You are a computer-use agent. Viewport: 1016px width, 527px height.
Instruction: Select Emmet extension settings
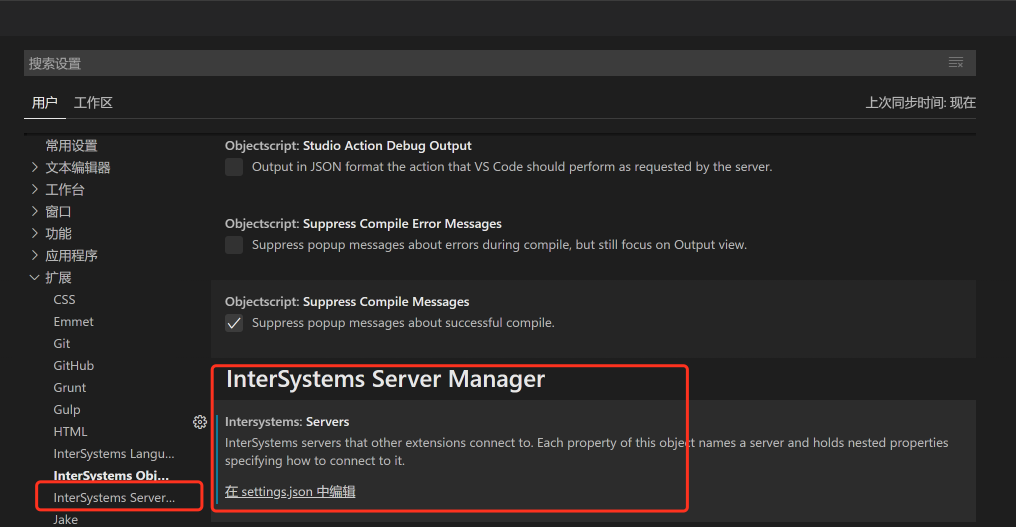(x=73, y=322)
